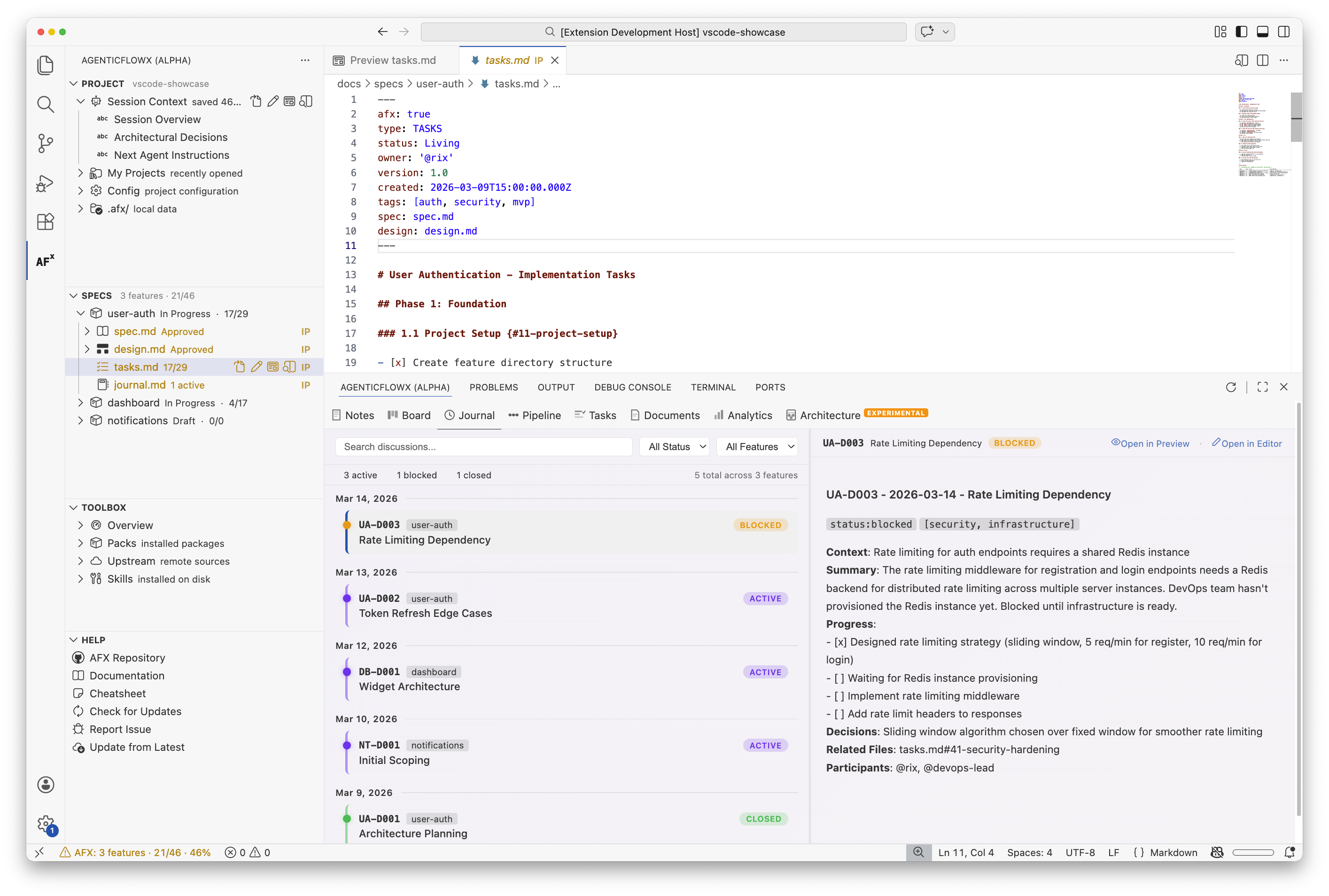
Task: Toggle primary sidebar visibility in title bar
Action: 1242,32
